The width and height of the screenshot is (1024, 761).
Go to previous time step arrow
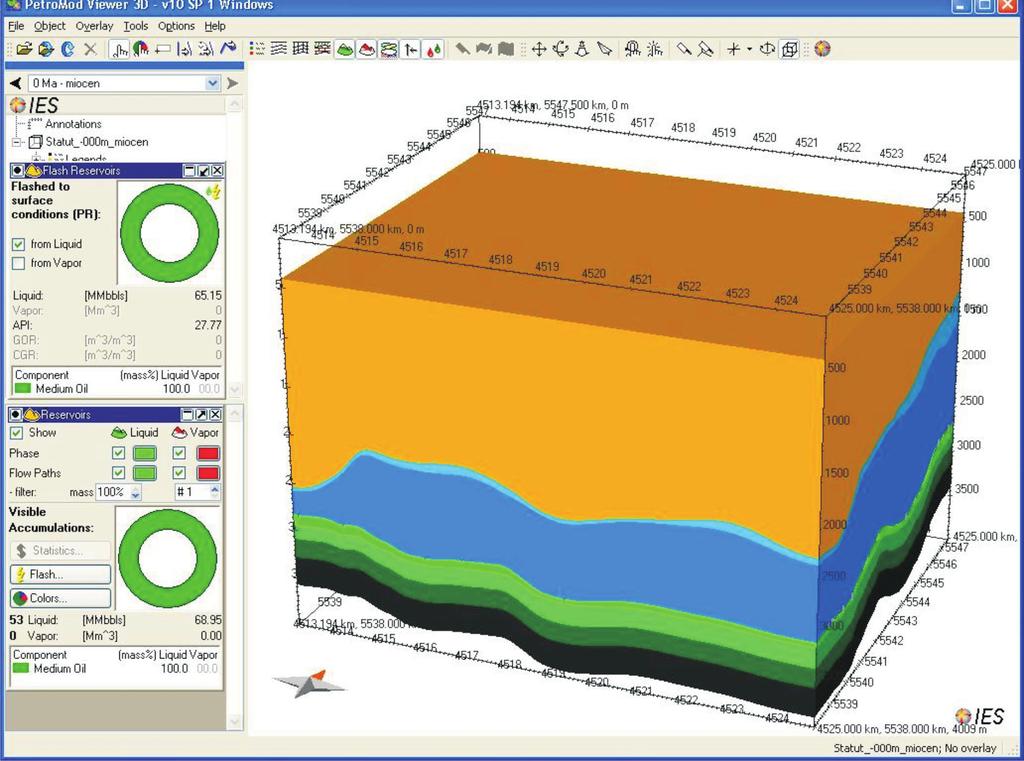(x=16, y=83)
